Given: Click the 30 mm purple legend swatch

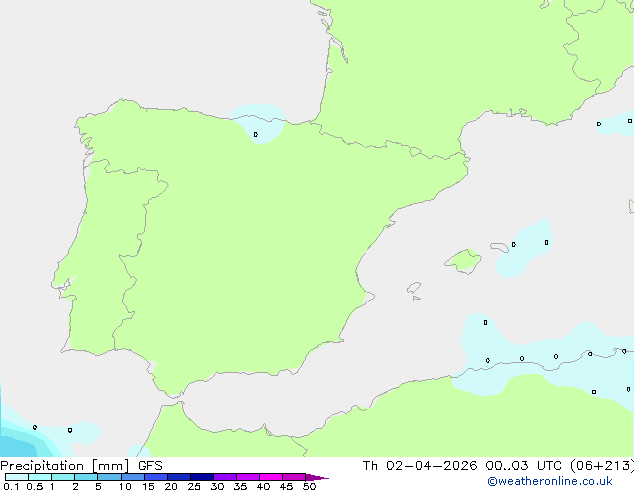Looking at the screenshot, I should 225,477.
